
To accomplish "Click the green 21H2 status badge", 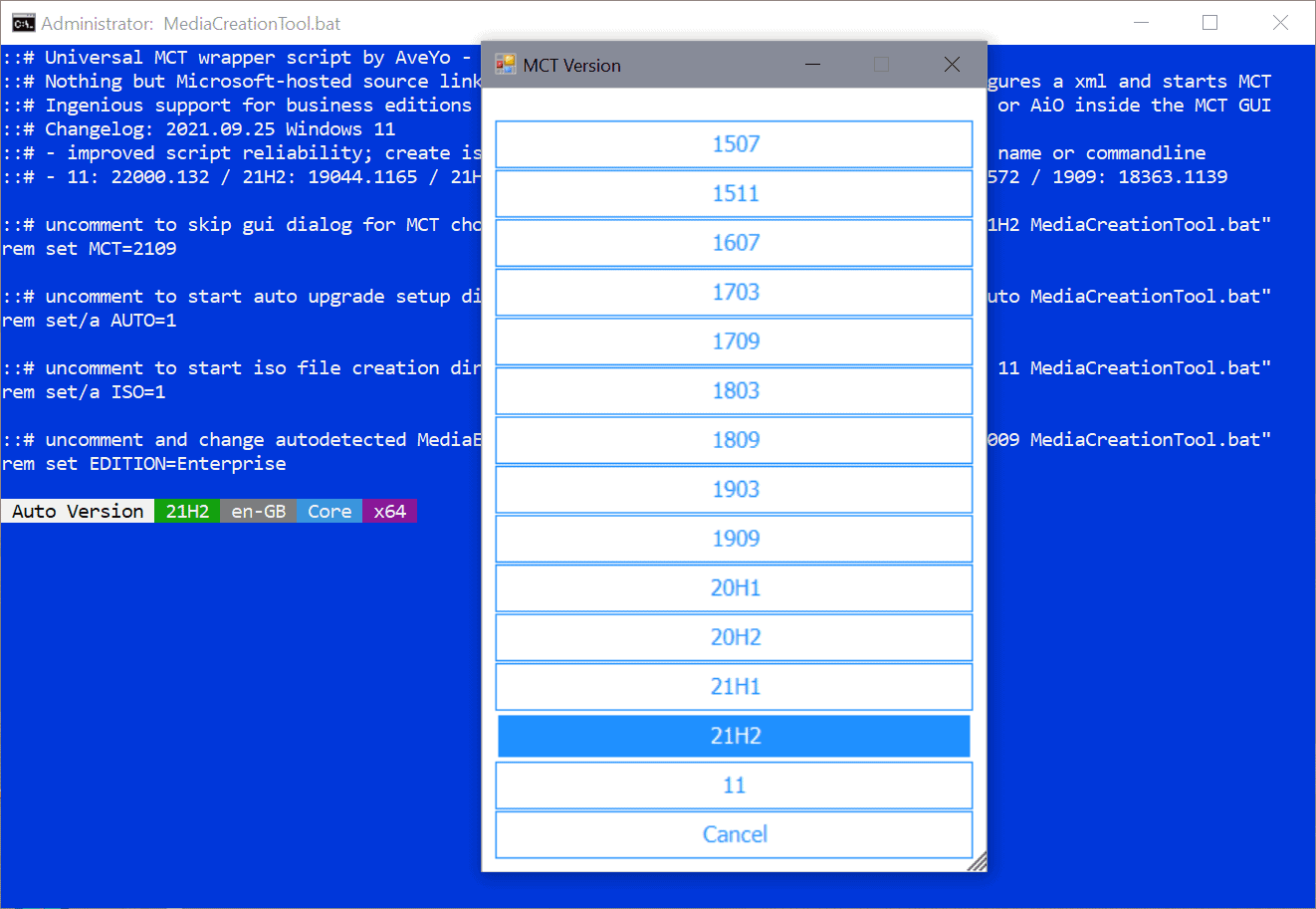I will pos(187,511).
